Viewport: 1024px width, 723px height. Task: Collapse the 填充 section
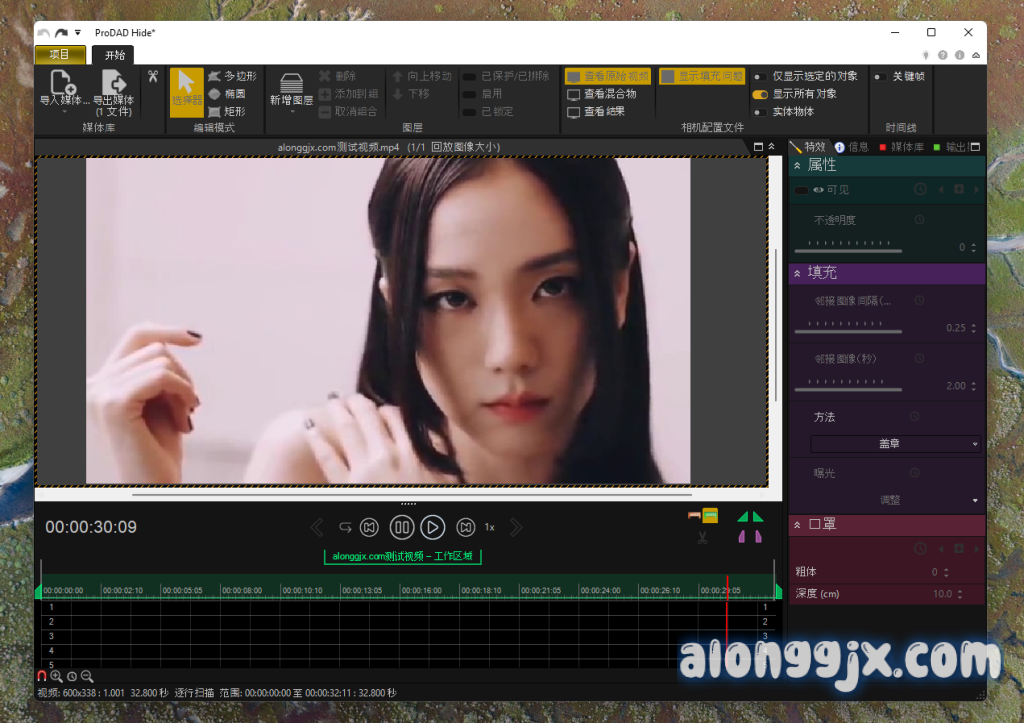coord(797,273)
